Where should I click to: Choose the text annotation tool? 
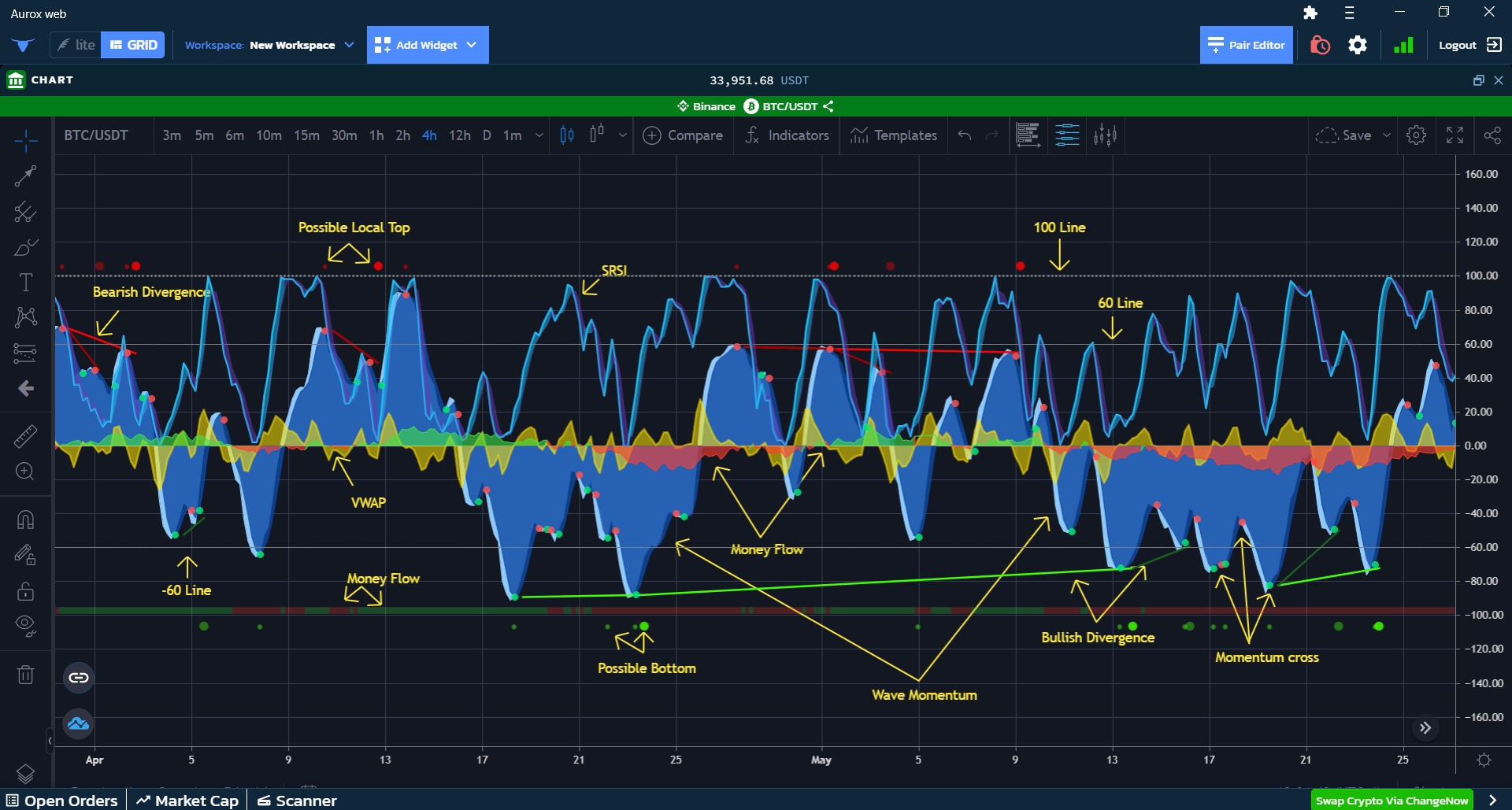[x=25, y=282]
